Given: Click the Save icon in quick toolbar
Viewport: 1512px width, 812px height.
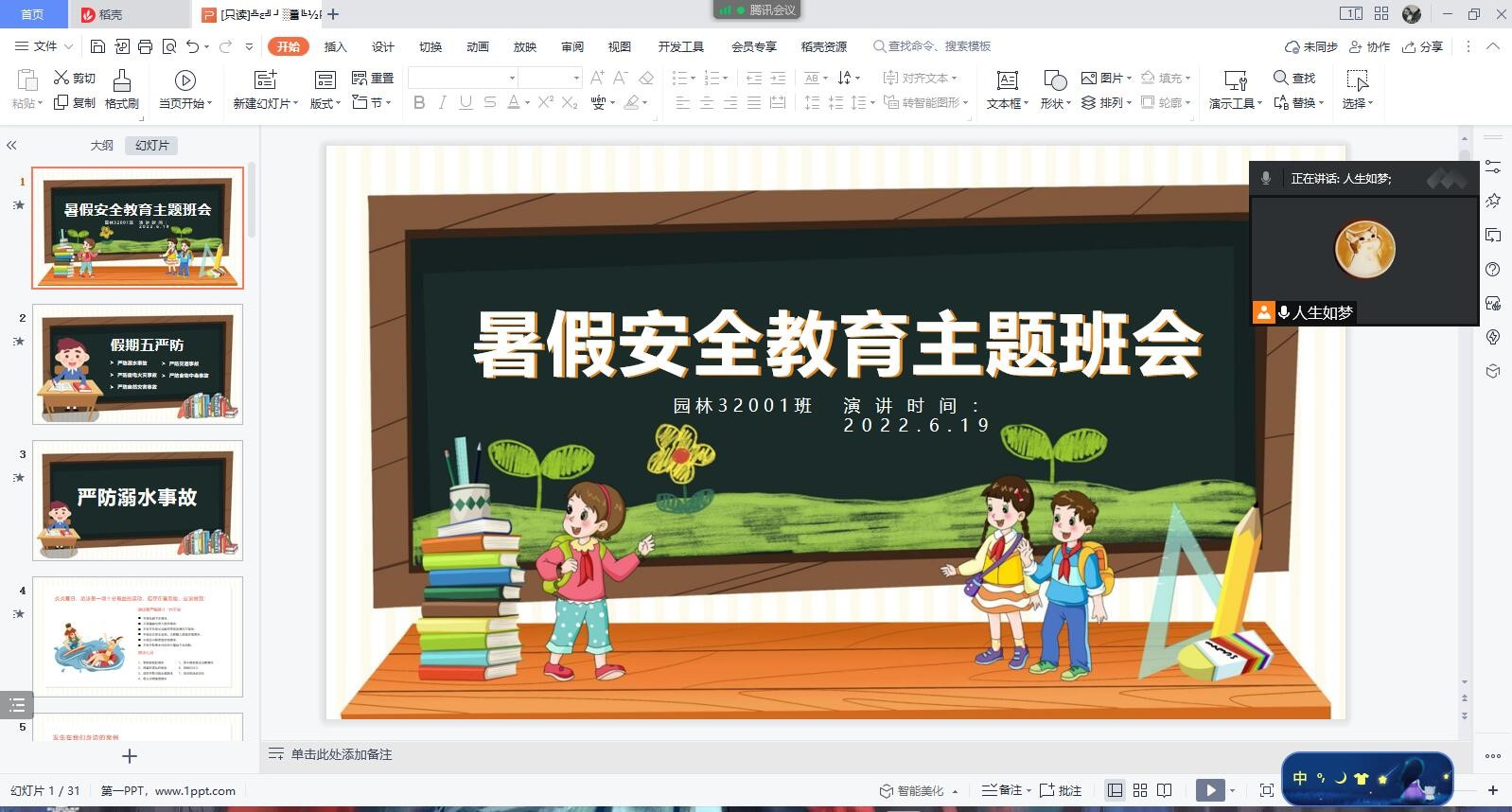Looking at the screenshot, I should [97, 46].
